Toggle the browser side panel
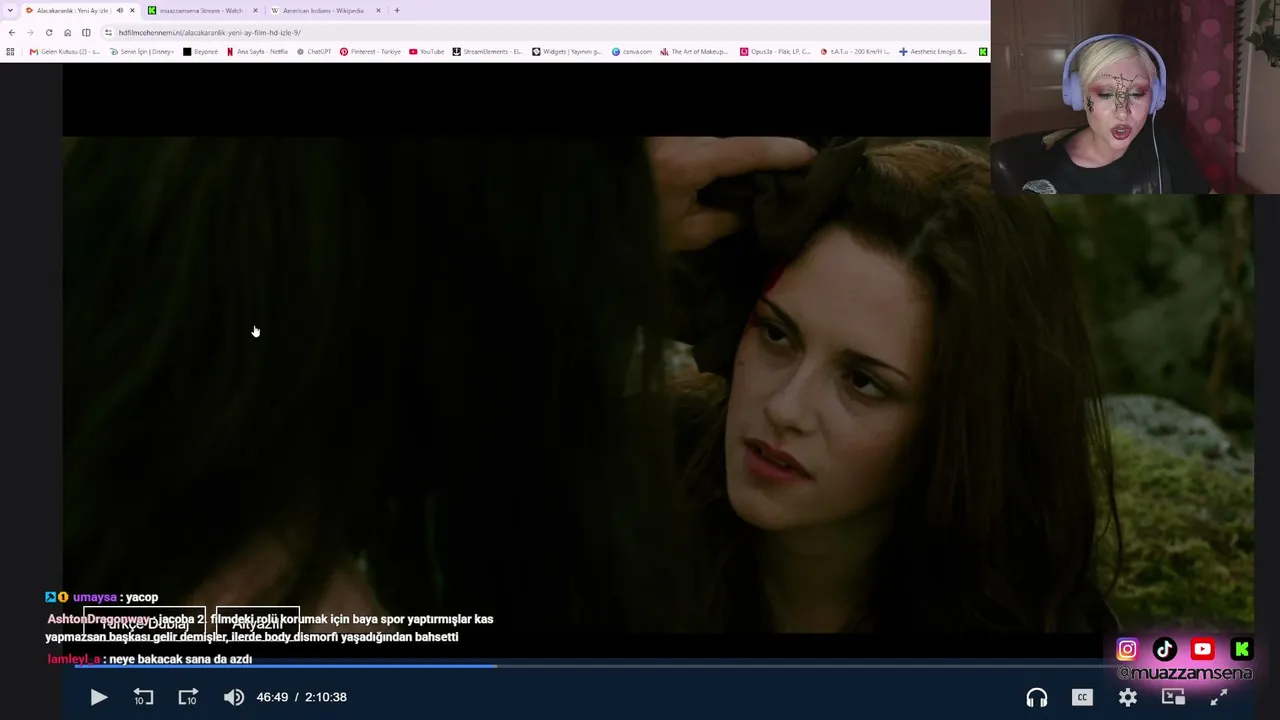The height and width of the screenshot is (720, 1280). point(86,32)
